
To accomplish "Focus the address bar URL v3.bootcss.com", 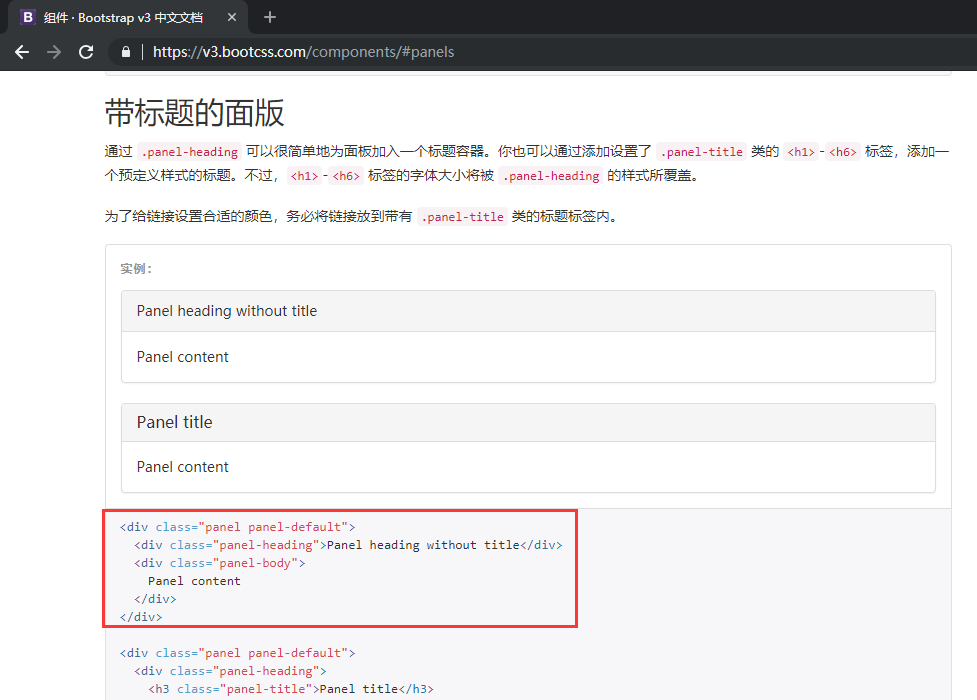I will (x=303, y=52).
